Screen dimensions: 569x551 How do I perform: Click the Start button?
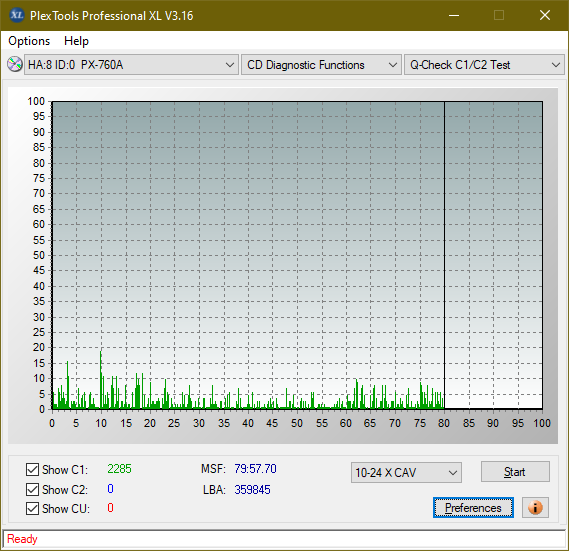pyautogui.click(x=515, y=472)
